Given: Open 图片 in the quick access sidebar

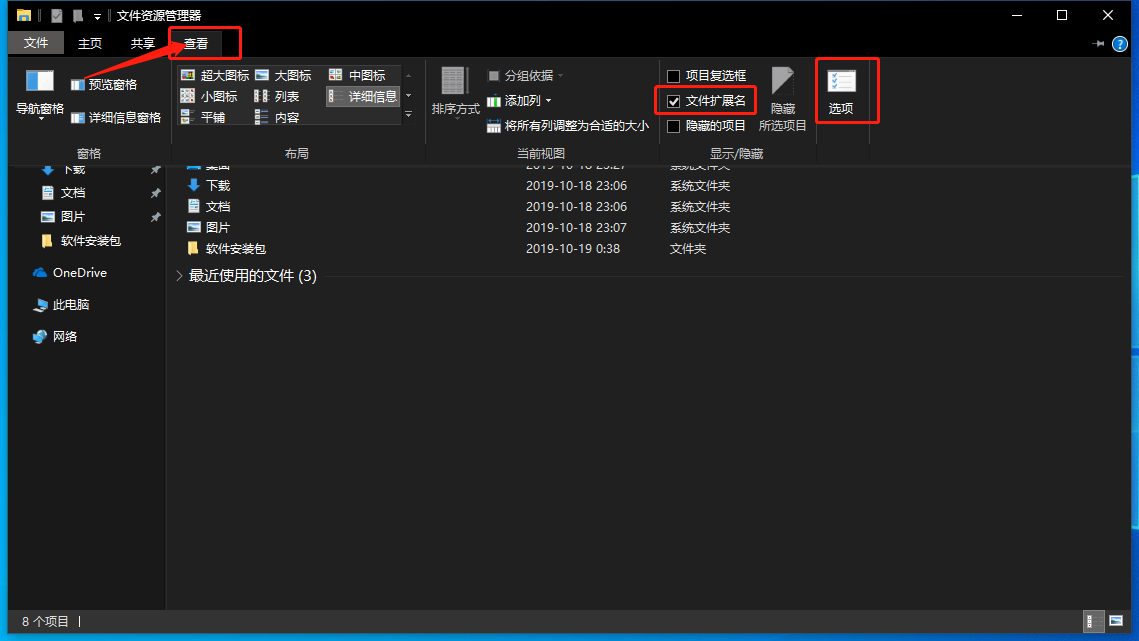Looking at the screenshot, I should [64, 217].
